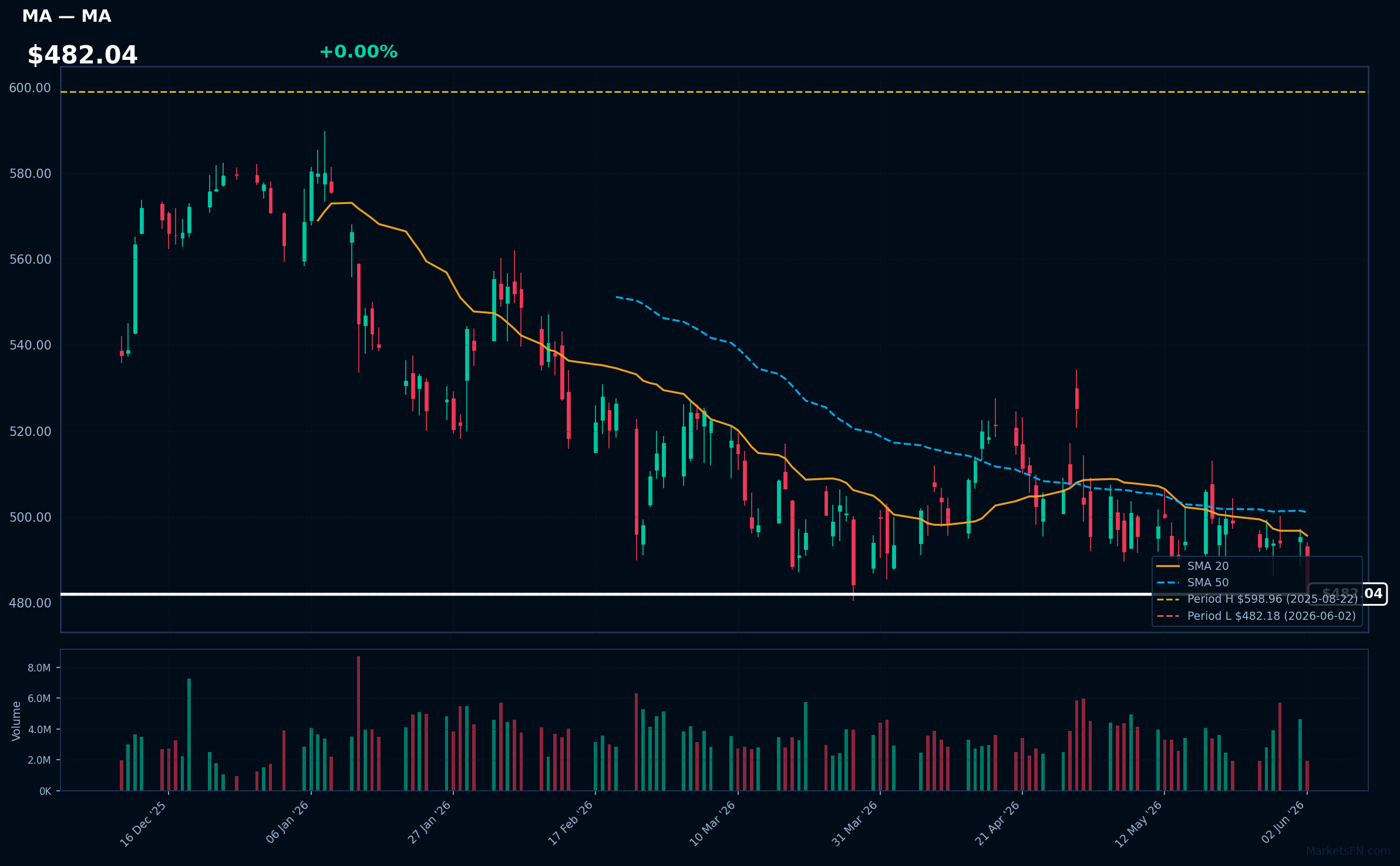Click the rotated "Volume" axis title
Image resolution: width=1400 pixels, height=866 pixels.
click(x=16, y=721)
